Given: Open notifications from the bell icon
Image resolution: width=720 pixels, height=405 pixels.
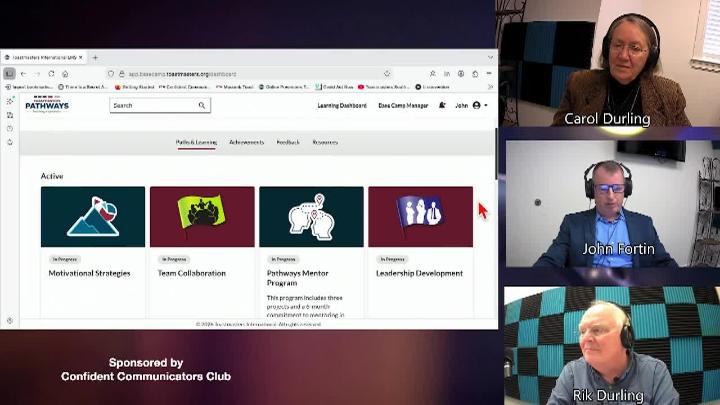Looking at the screenshot, I should [x=442, y=105].
